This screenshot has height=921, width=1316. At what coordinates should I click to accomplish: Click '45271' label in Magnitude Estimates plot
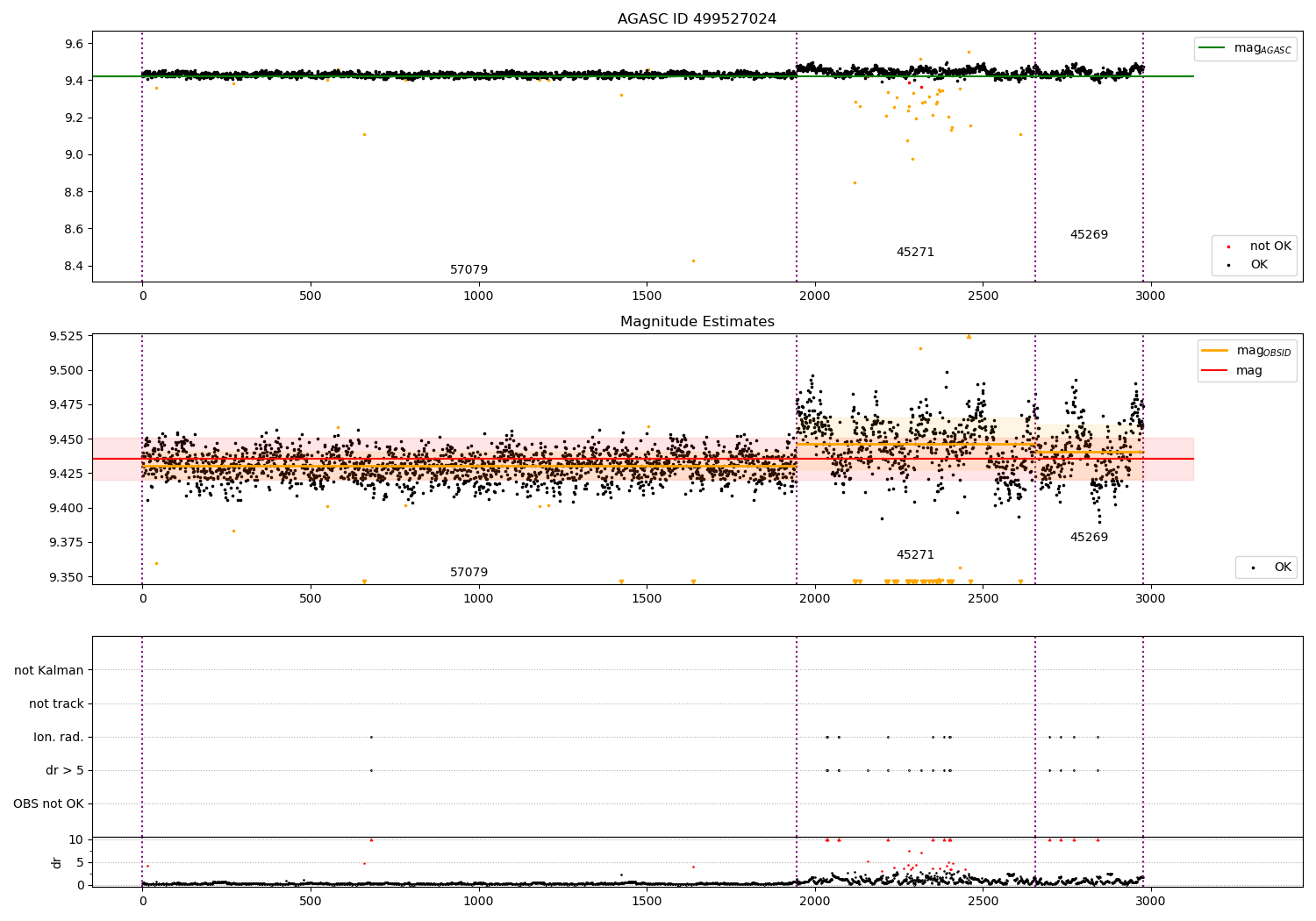click(x=915, y=555)
